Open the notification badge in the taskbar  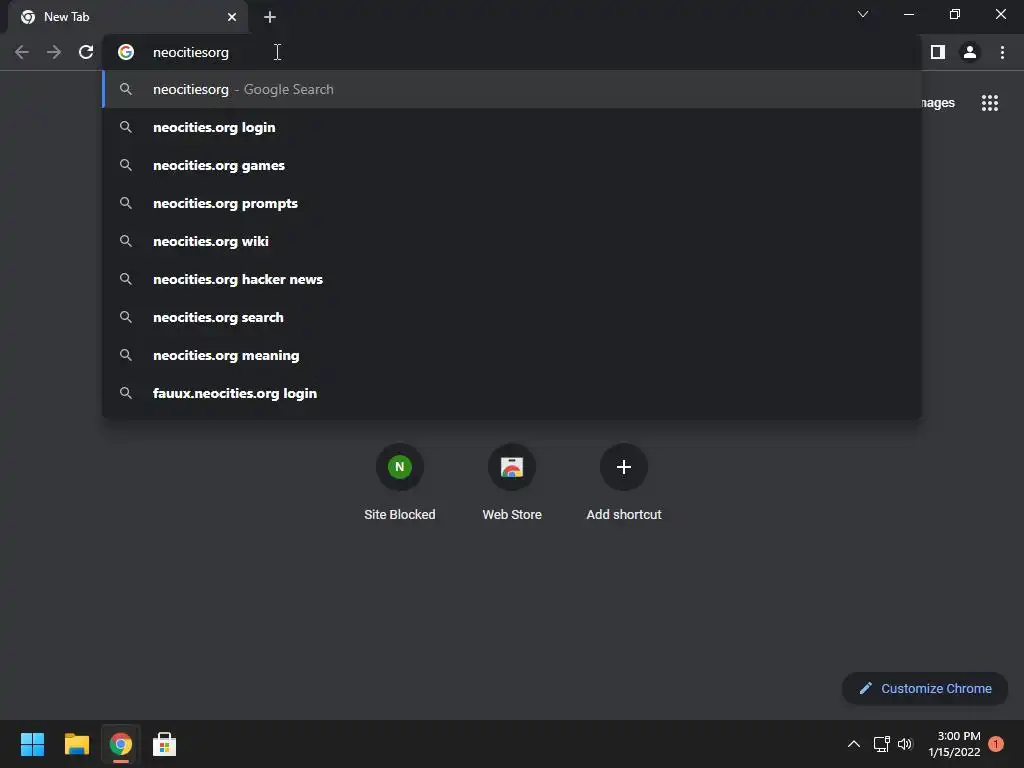point(996,744)
